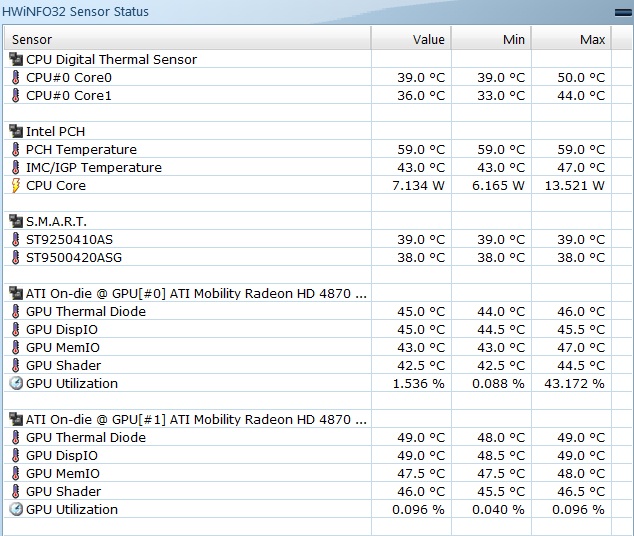Click the 43.172 % max utilization value

tap(574, 383)
